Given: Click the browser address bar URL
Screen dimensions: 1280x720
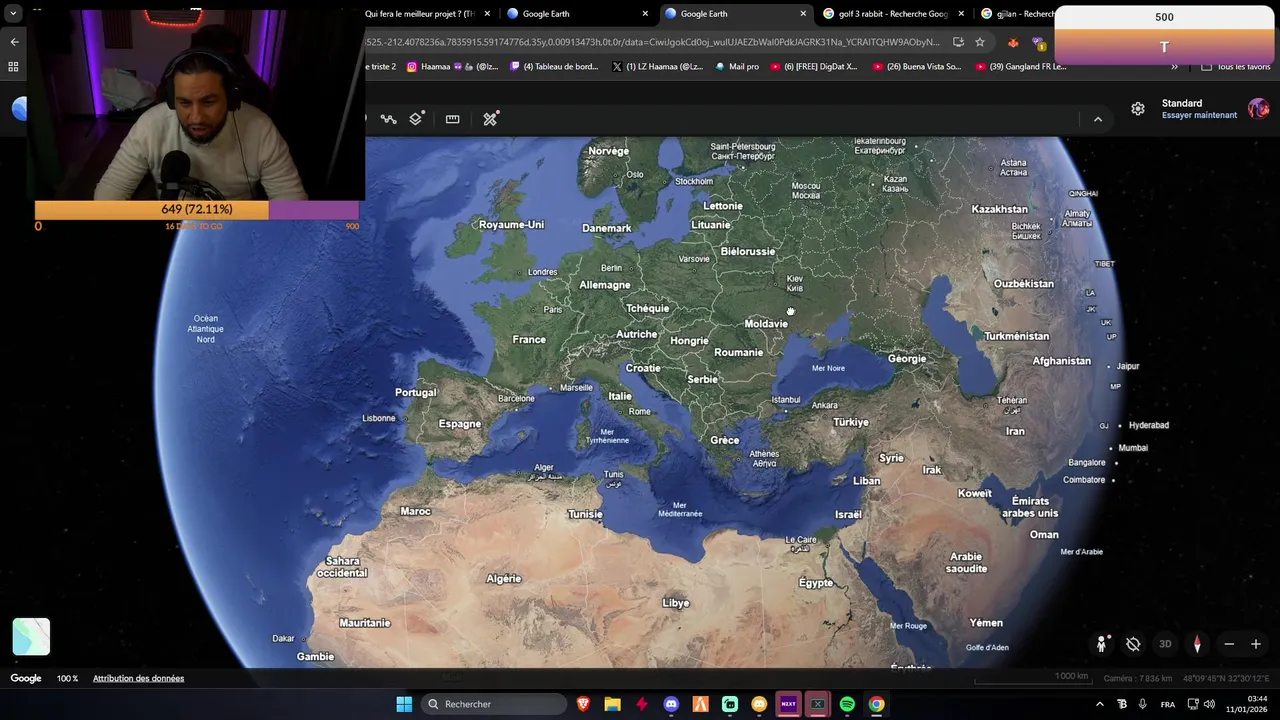Looking at the screenshot, I should click(x=652, y=42).
